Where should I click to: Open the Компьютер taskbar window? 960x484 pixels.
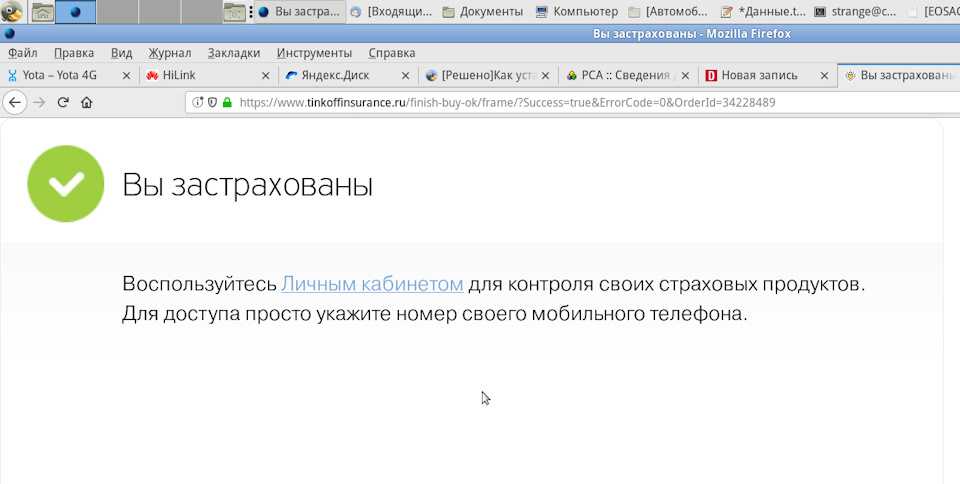tap(577, 12)
